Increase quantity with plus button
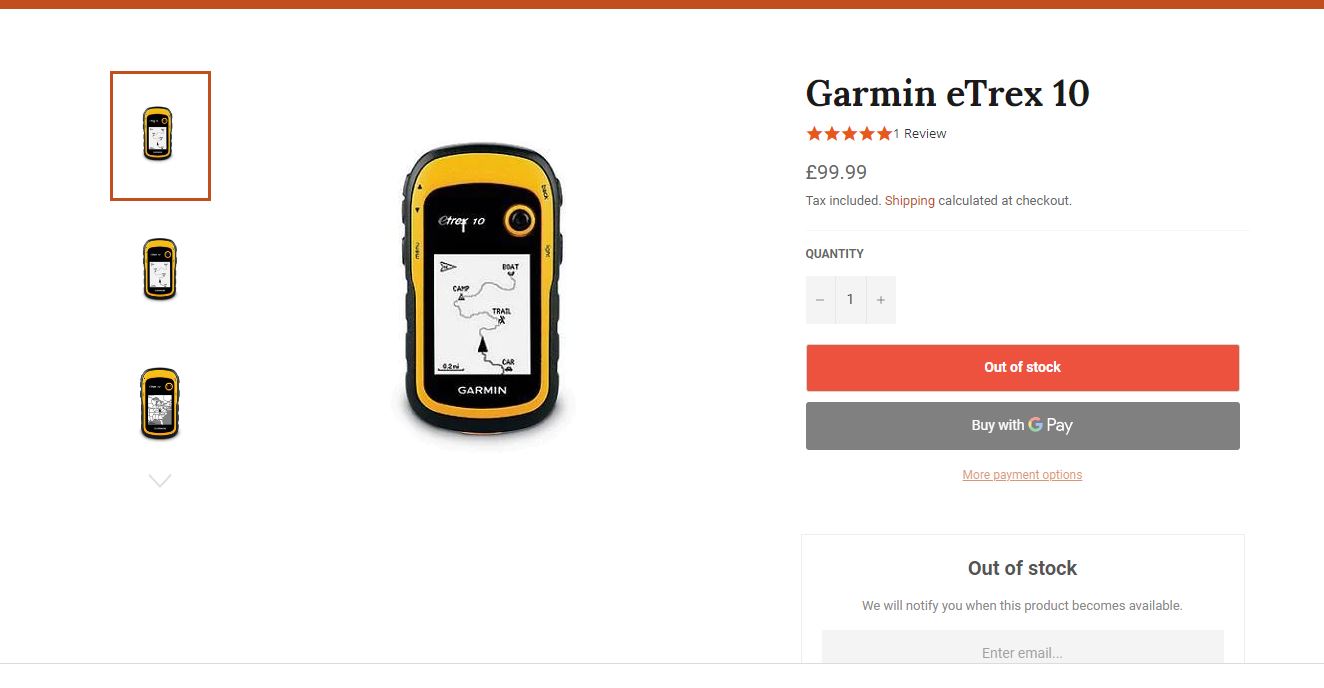 click(881, 300)
